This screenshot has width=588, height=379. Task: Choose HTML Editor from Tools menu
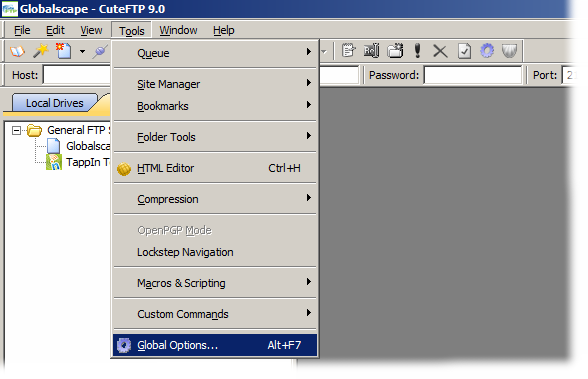pyautogui.click(x=215, y=168)
